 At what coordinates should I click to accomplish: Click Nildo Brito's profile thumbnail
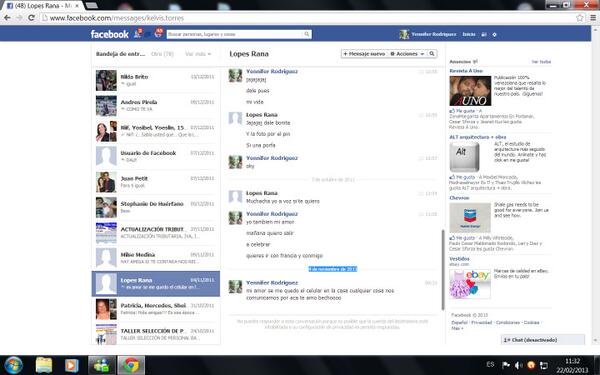106,80
